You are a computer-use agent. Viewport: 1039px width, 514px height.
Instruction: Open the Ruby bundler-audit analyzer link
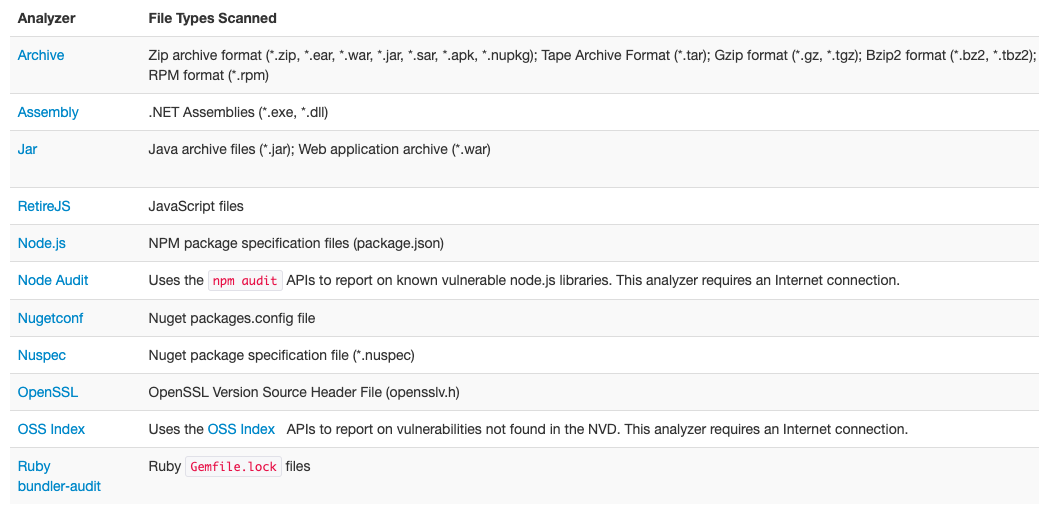coord(59,476)
